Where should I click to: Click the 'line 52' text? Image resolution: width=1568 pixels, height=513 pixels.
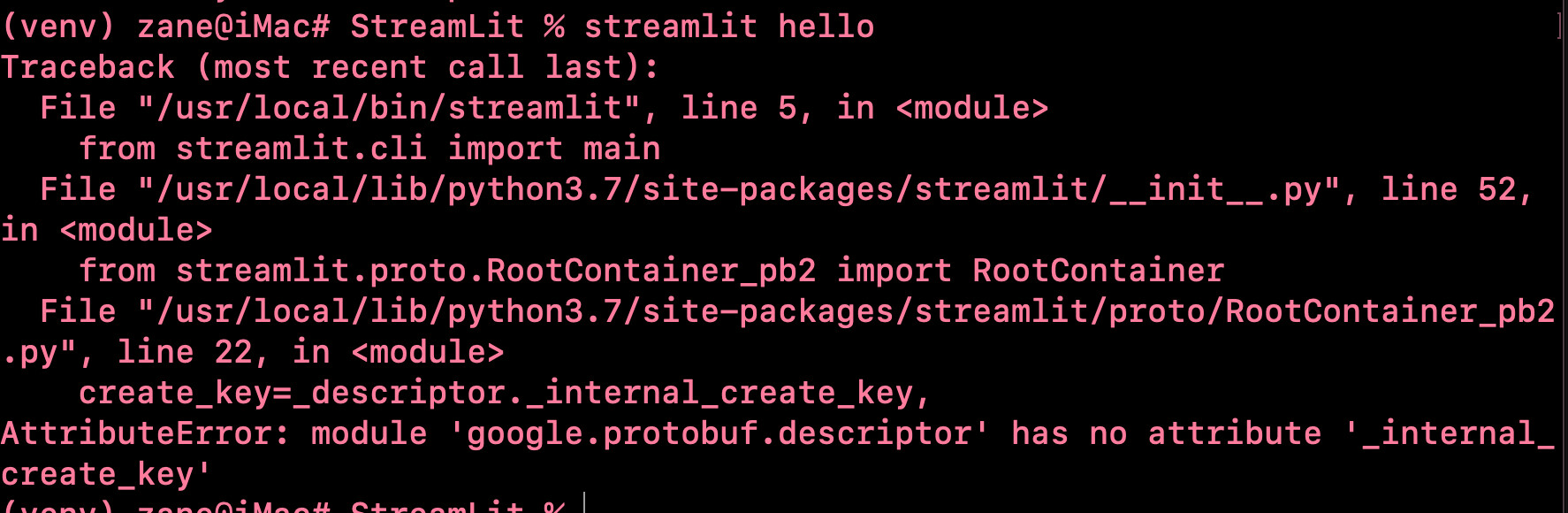click(1448, 189)
